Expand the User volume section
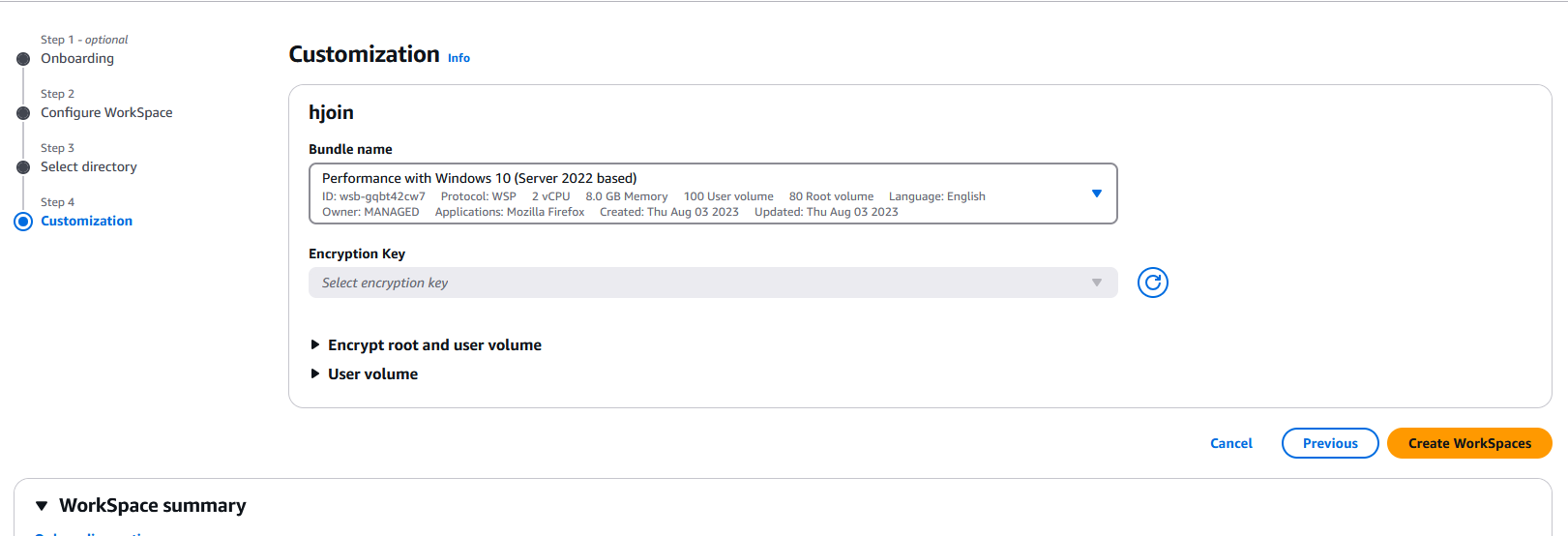1568x536 pixels. click(x=372, y=374)
